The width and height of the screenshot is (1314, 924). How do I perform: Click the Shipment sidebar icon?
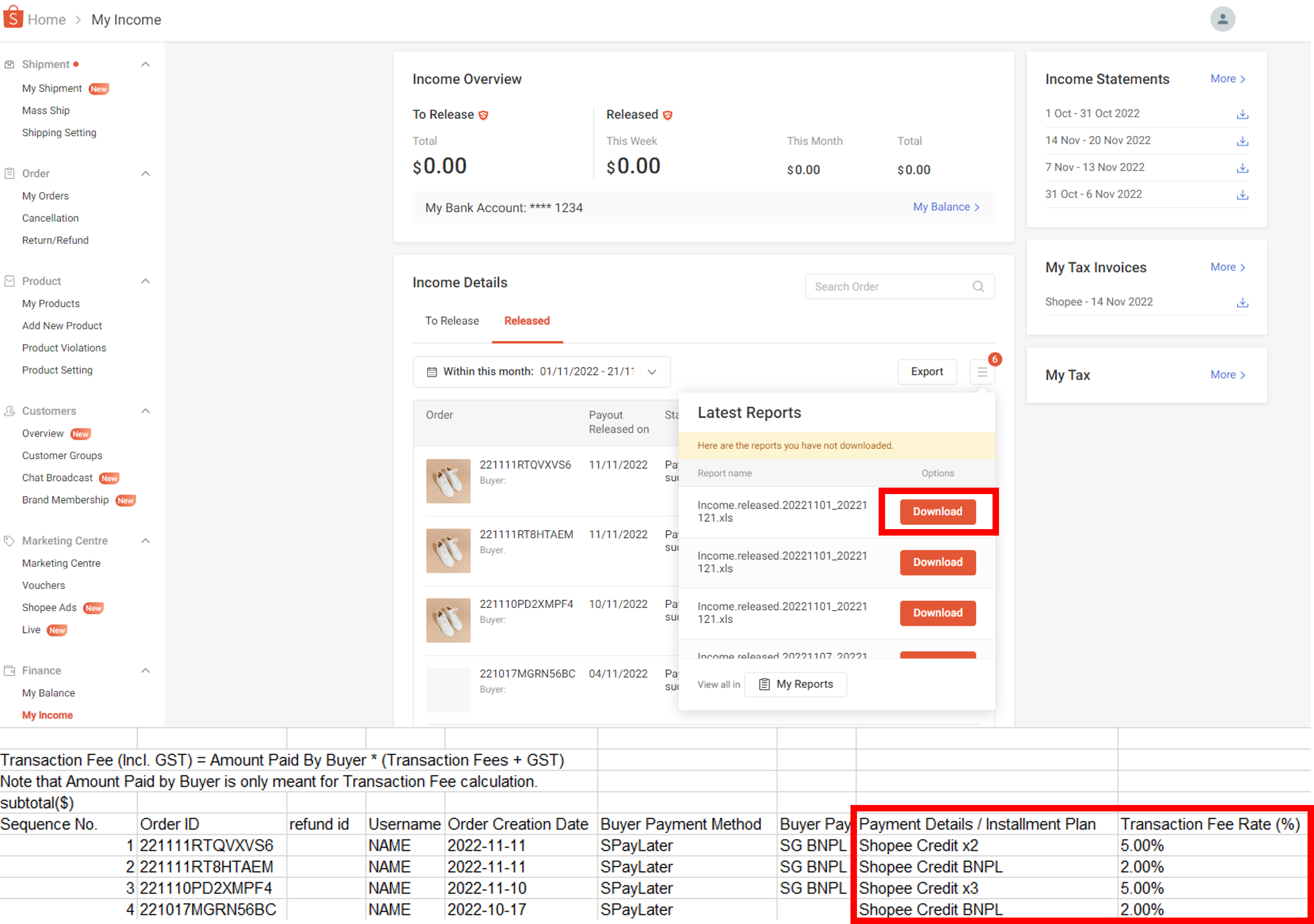[x=9, y=64]
